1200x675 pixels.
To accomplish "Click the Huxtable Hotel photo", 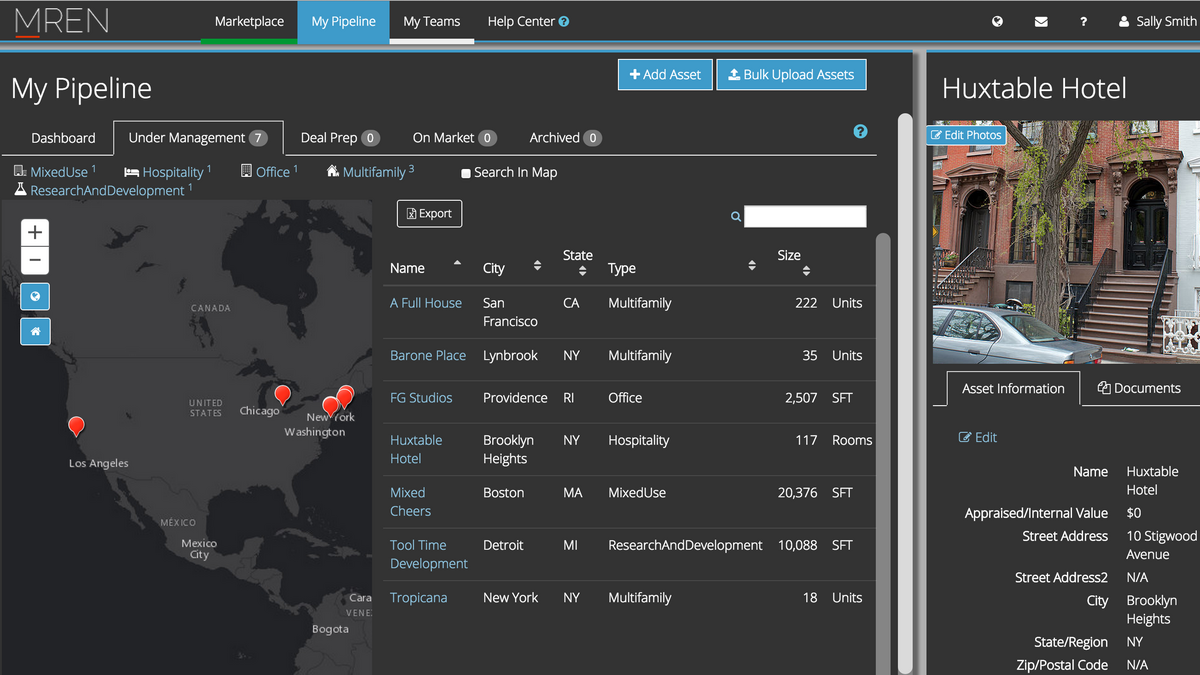I will click(1066, 242).
